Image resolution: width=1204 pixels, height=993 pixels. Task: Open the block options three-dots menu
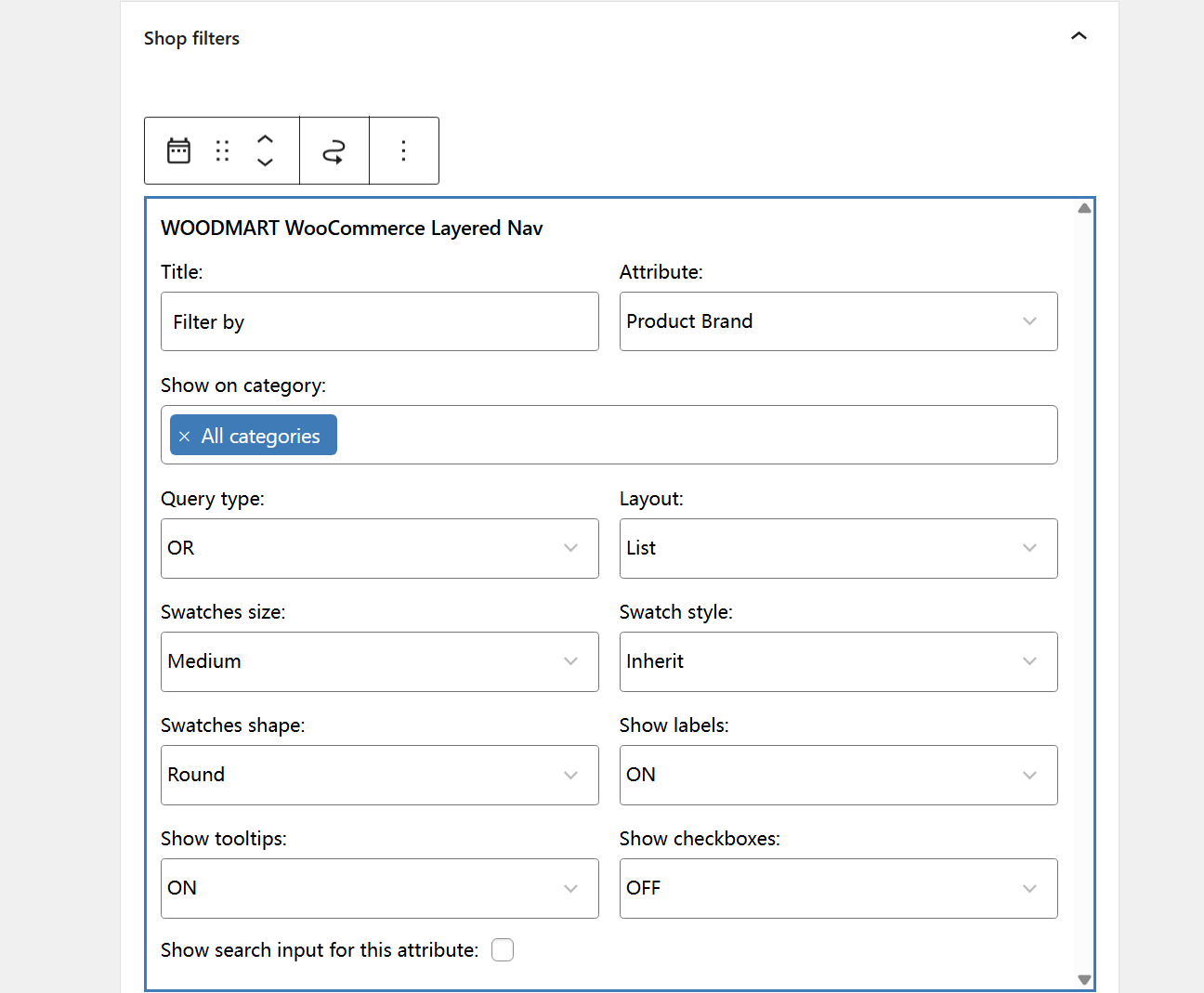click(403, 150)
